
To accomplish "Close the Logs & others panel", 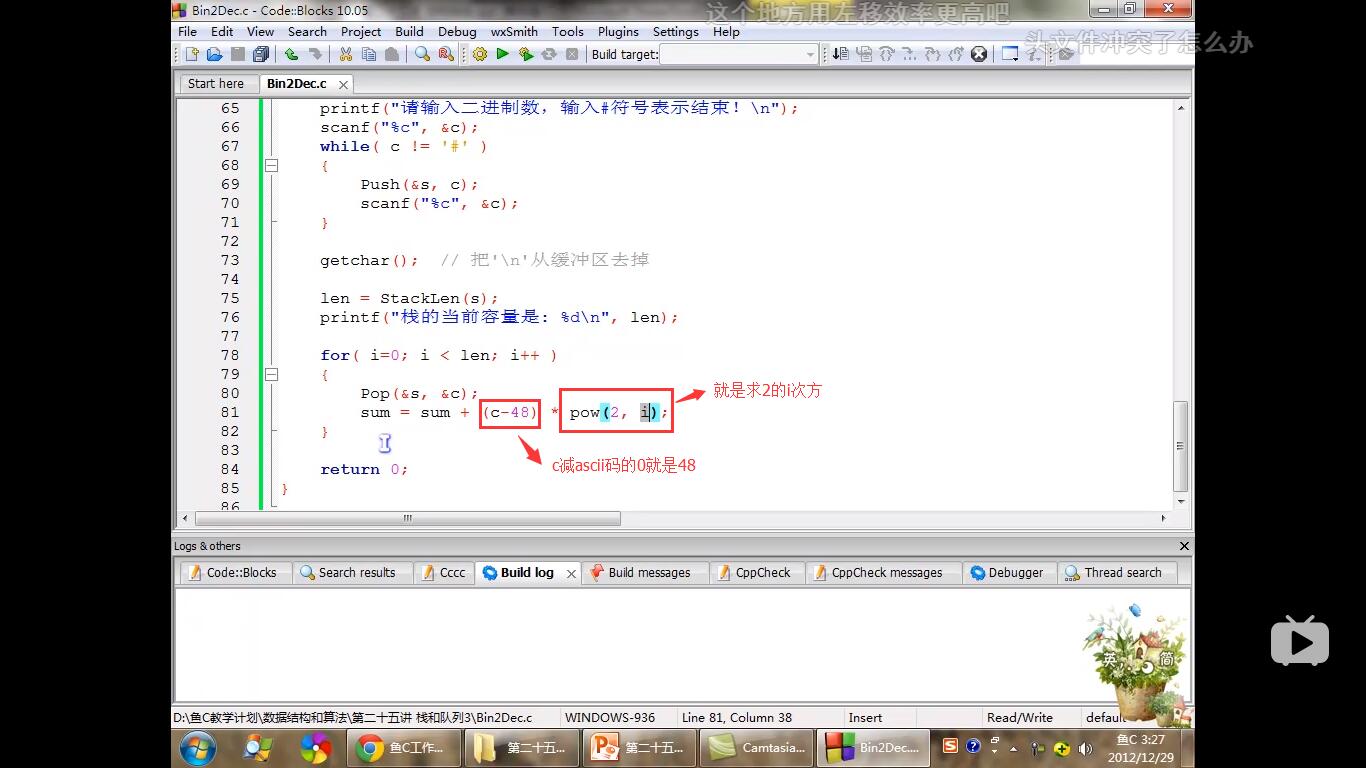I will point(1184,546).
